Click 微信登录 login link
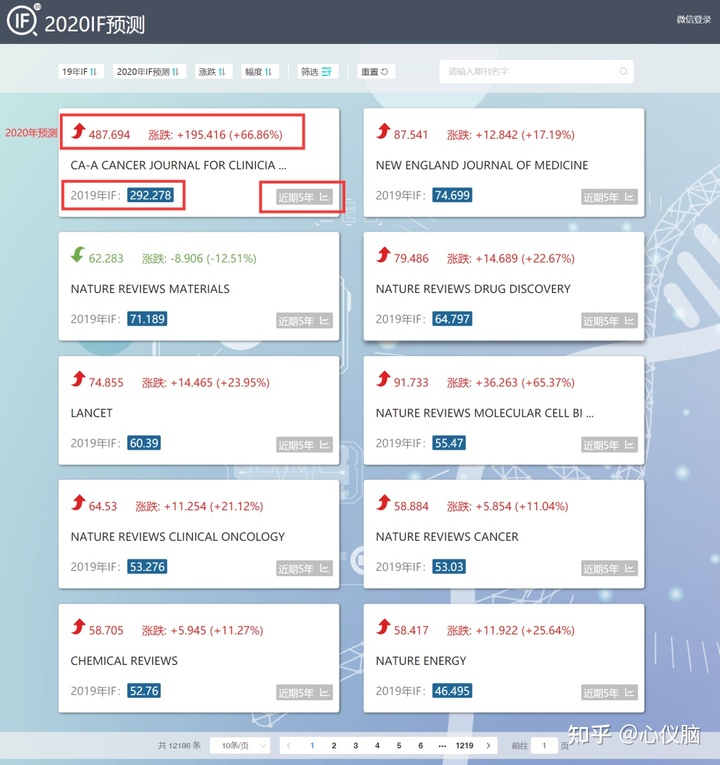Screen dimensions: 720x765 [x=693, y=20]
